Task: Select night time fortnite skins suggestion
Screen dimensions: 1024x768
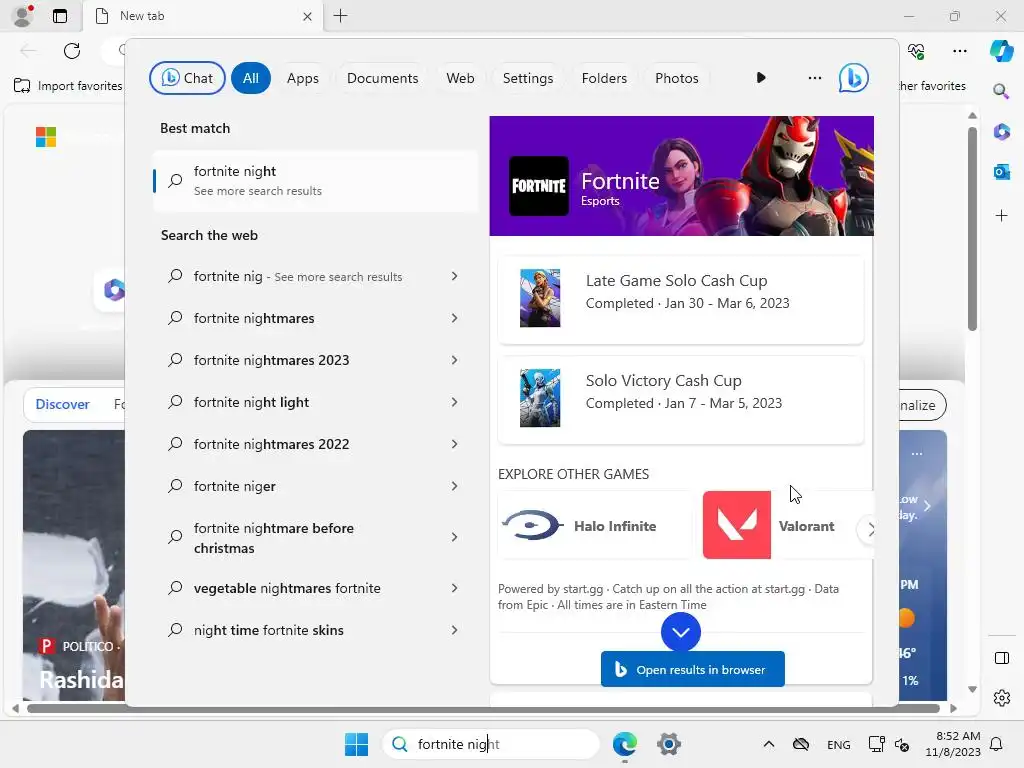Action: tap(268, 630)
